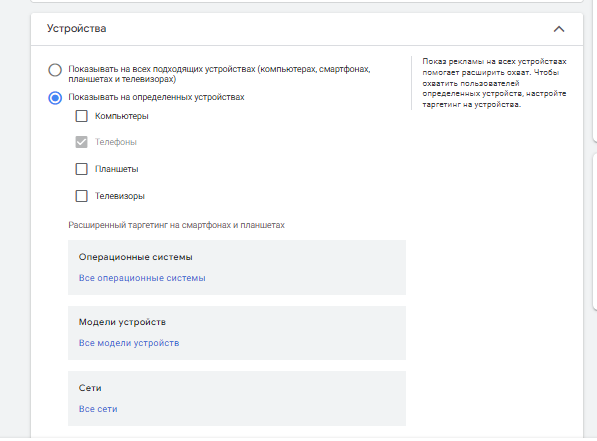This screenshot has height=441, width=597.
Task: Click the greyed 'Телефоны' label text
Action: tap(116, 142)
